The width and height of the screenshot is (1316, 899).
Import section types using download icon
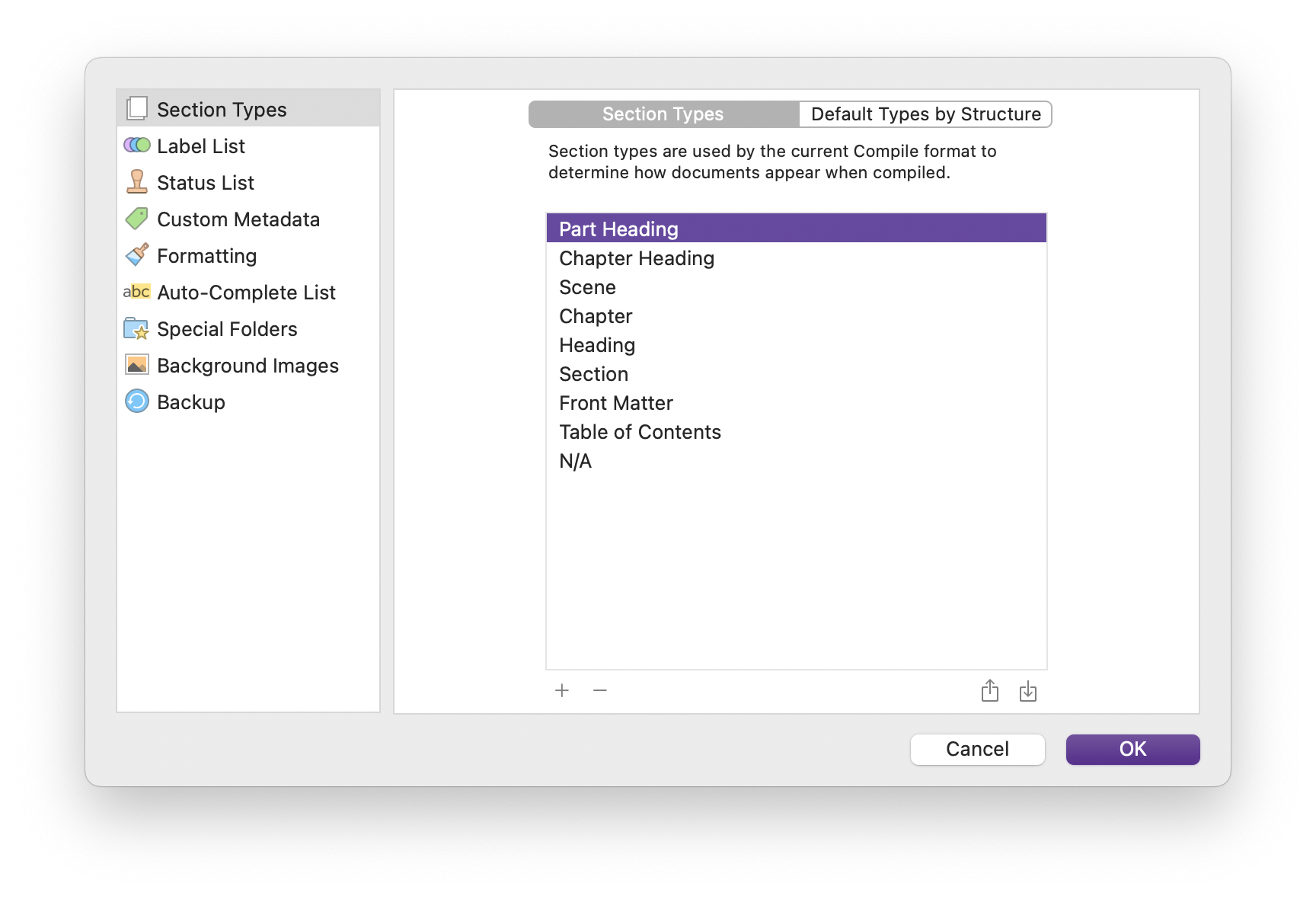pyautogui.click(x=1028, y=691)
